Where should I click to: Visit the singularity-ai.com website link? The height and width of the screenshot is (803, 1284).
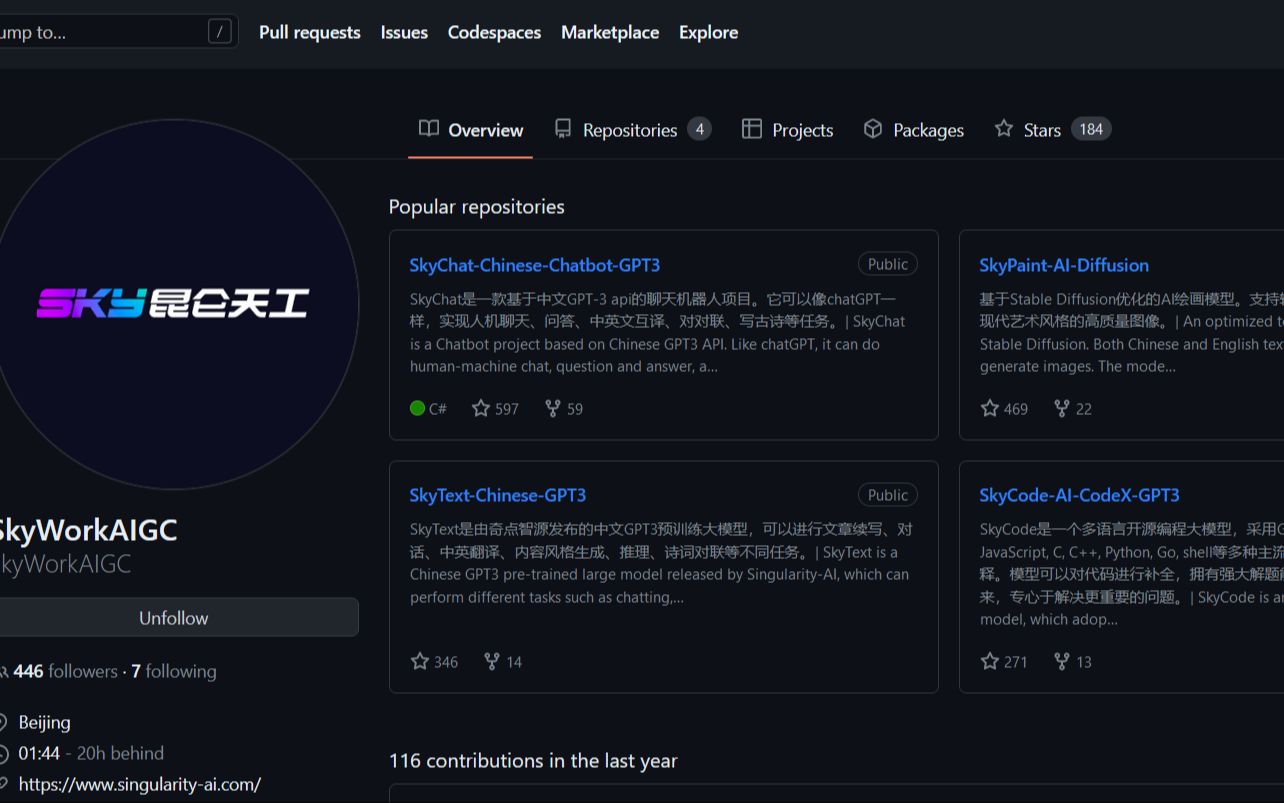coord(139,784)
